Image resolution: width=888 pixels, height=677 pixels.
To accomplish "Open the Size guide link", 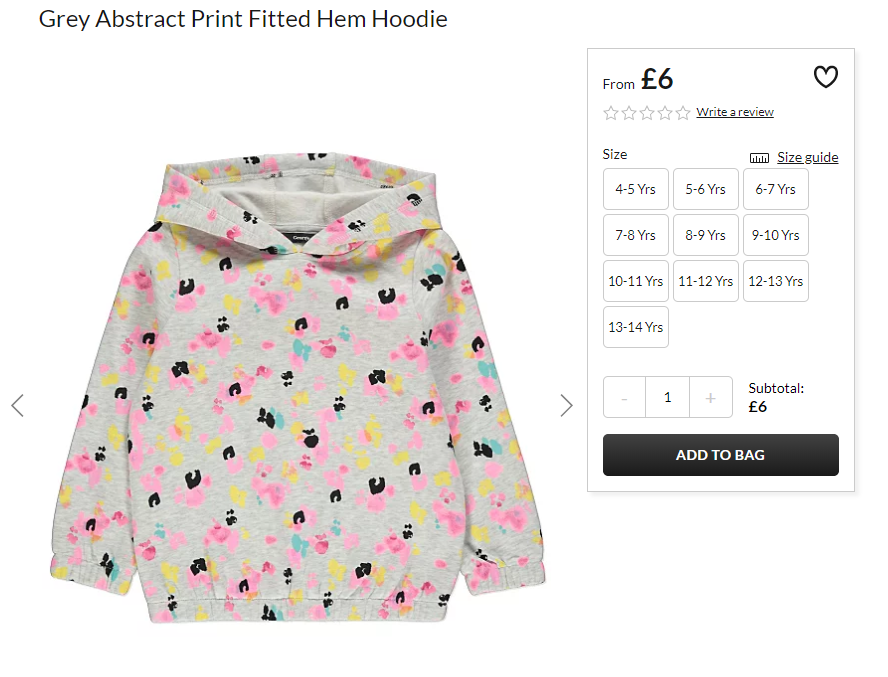I will coord(808,157).
